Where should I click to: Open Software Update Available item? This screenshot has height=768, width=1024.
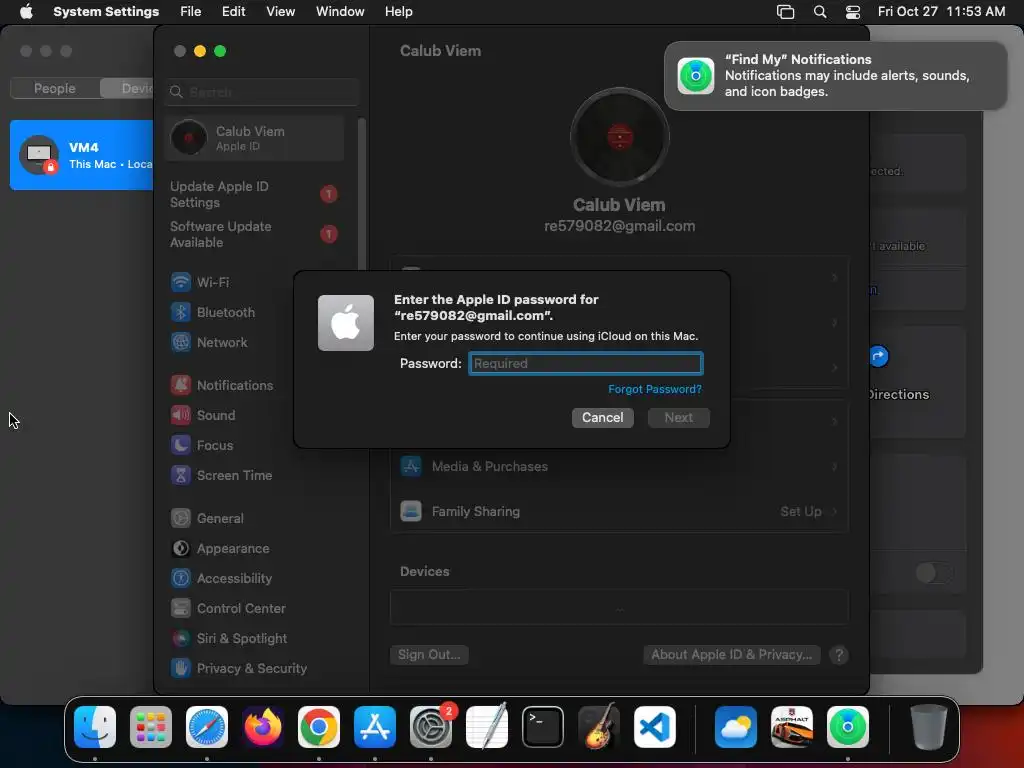coord(254,234)
